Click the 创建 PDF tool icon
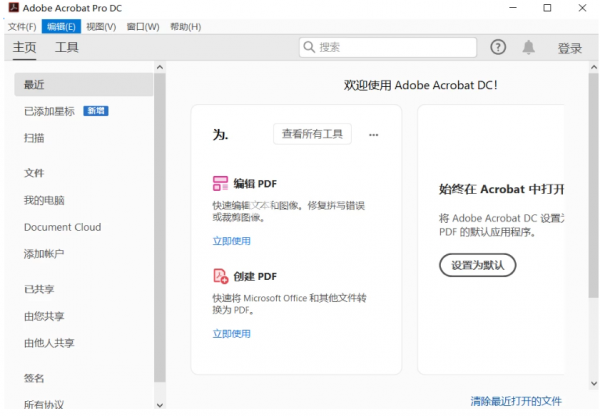The width and height of the screenshot is (600, 416). [x=220, y=276]
